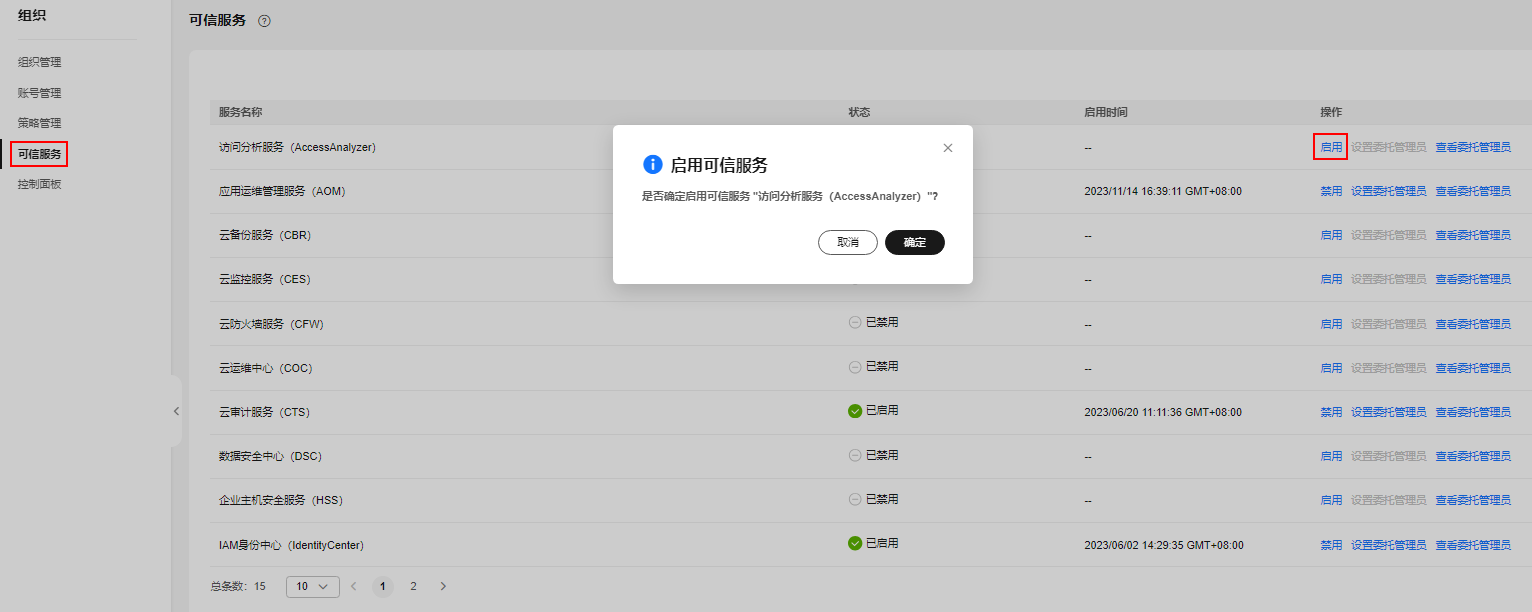The image size is (1532, 612).
Task: Open 组织管理 in the sidebar
Action: click(x=40, y=62)
